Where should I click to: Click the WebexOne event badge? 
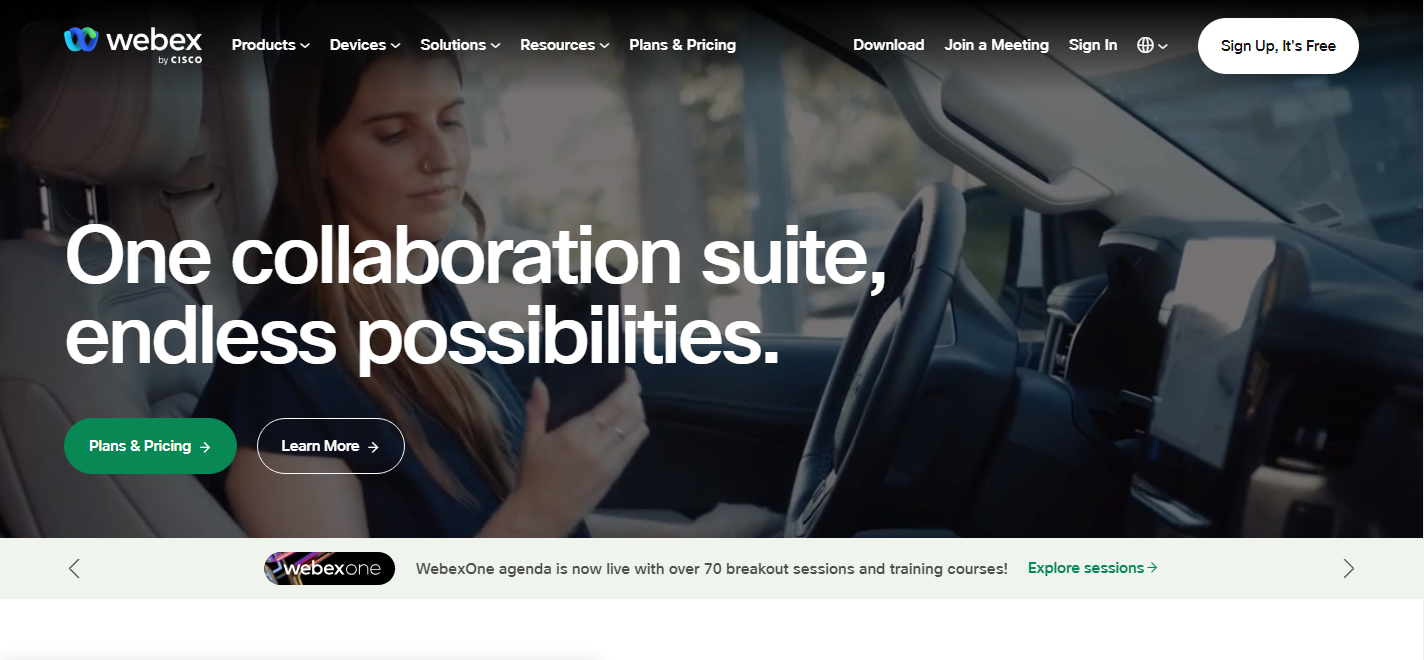pyautogui.click(x=329, y=569)
